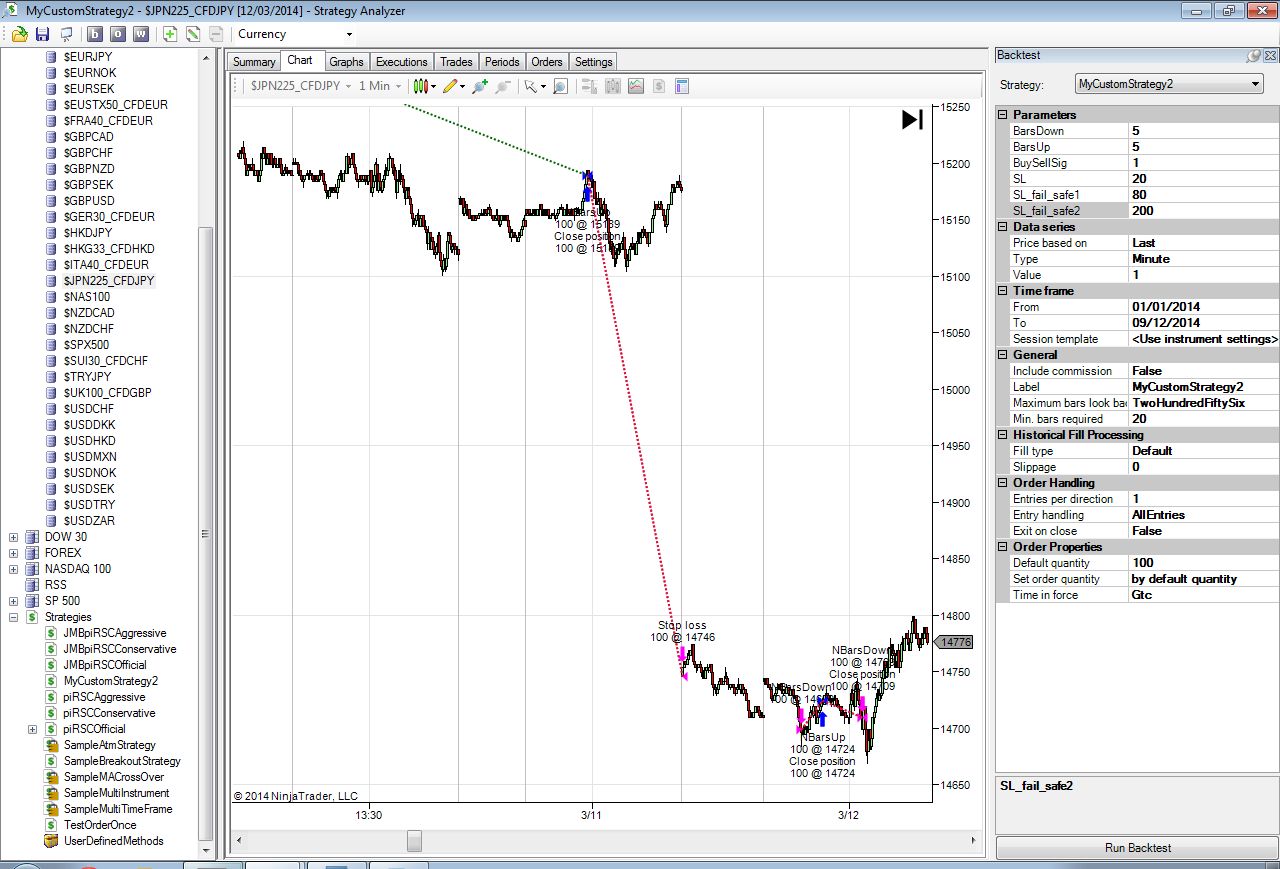Collapse the Parameters property section
Image resolution: width=1280 pixels, height=869 pixels.
pyautogui.click(x=1003, y=115)
